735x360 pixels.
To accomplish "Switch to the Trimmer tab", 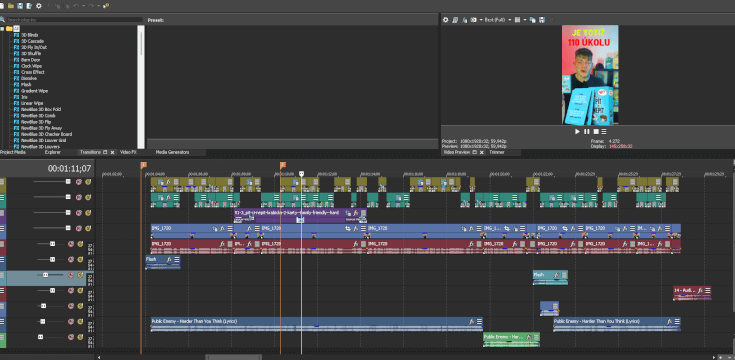I will [x=497, y=152].
